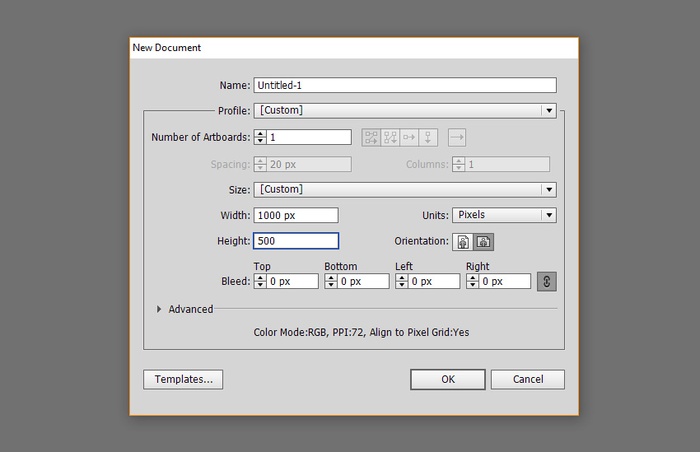Set orientation to Landscape
700x452 pixels.
(484, 242)
